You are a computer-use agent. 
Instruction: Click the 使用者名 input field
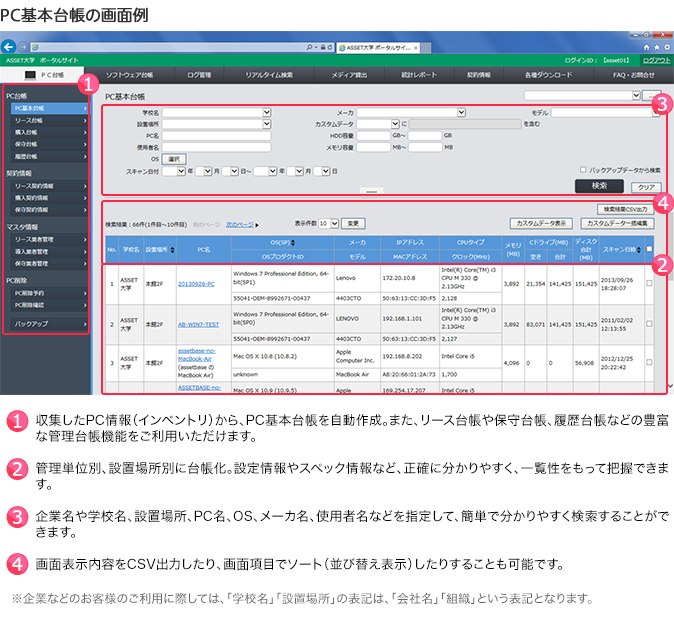click(216, 147)
